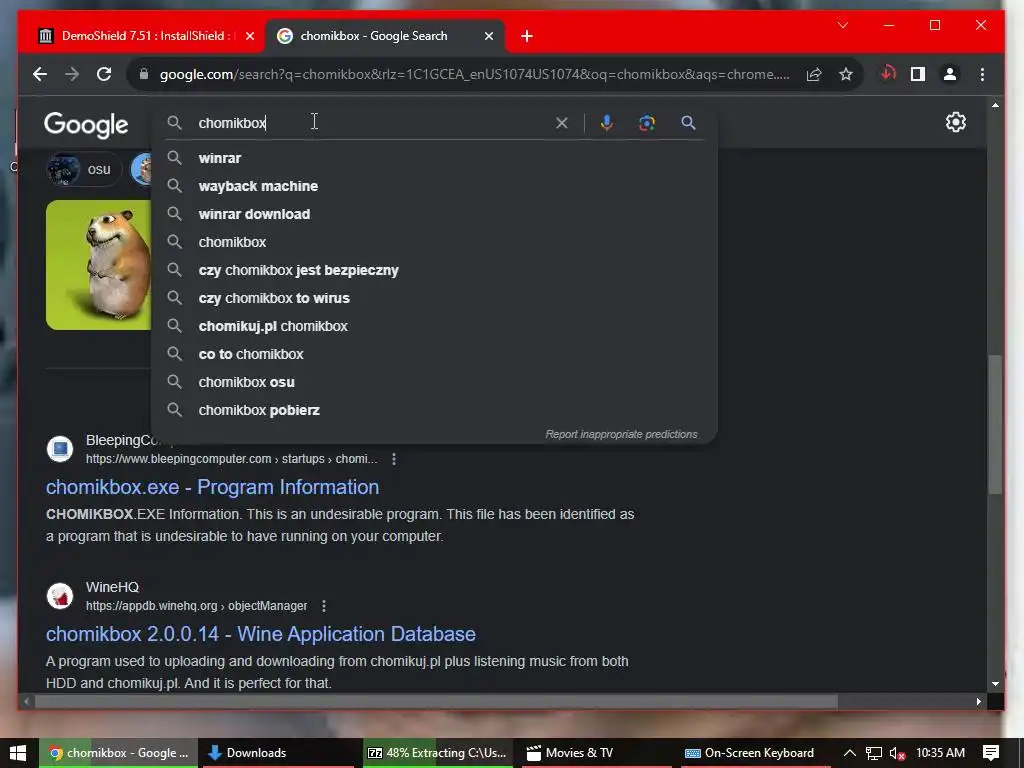Submit search with the magnifier button
The width and height of the screenshot is (1024, 768).
pyautogui.click(x=688, y=123)
